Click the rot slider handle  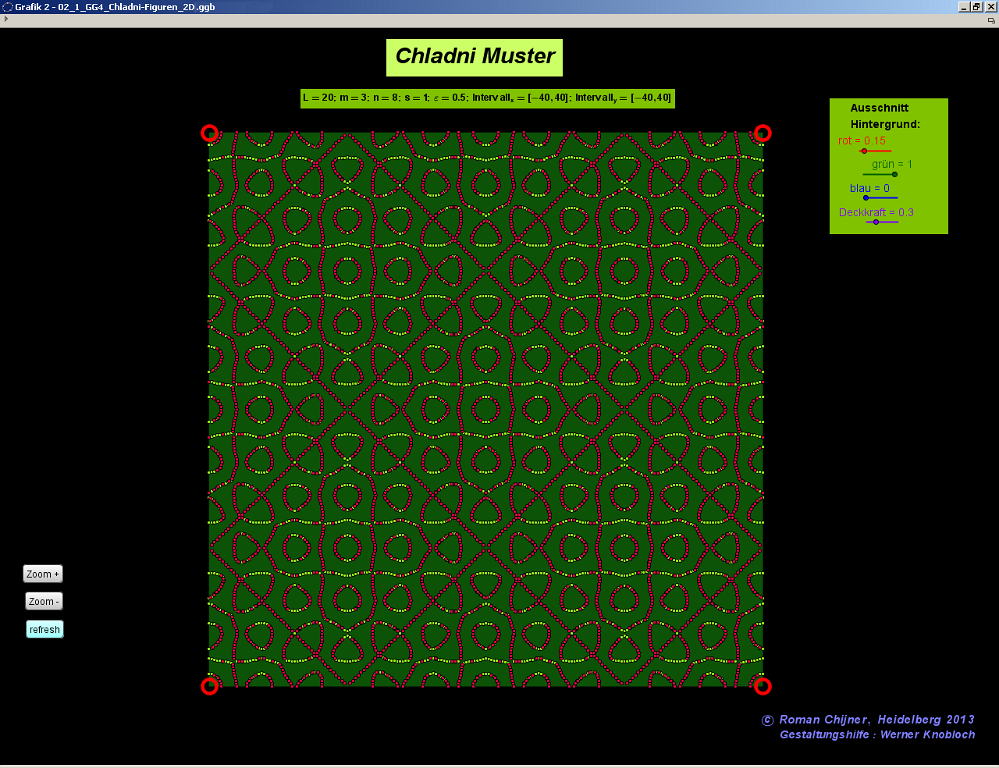pos(864,151)
